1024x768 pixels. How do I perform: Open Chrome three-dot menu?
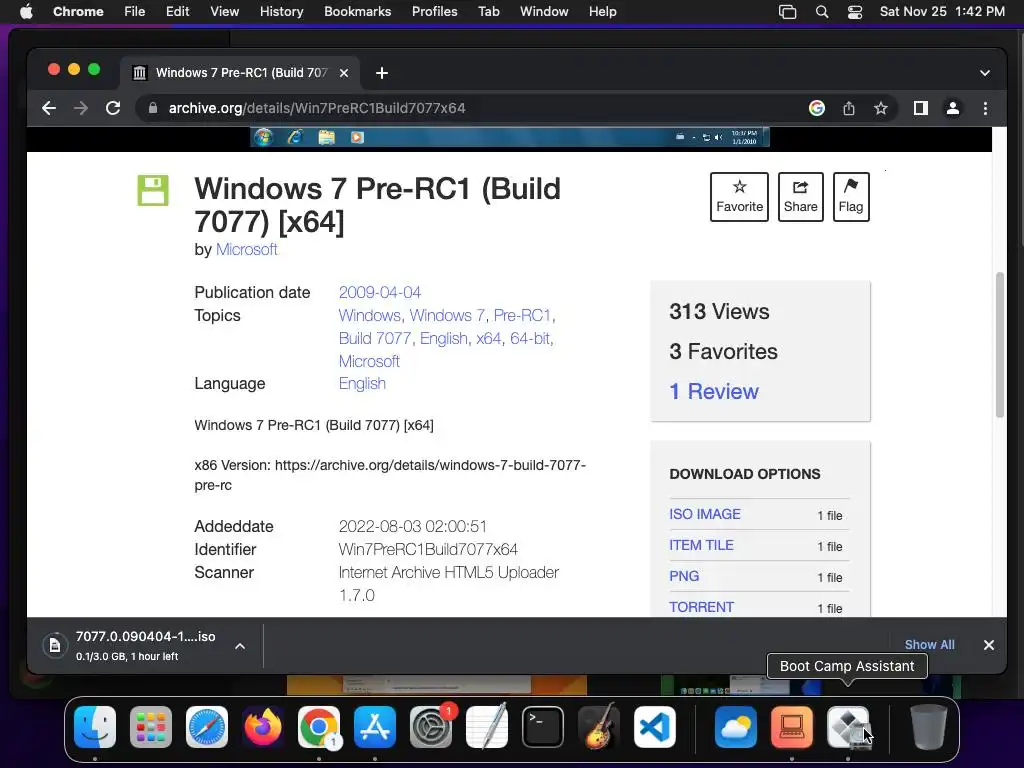tap(985, 108)
